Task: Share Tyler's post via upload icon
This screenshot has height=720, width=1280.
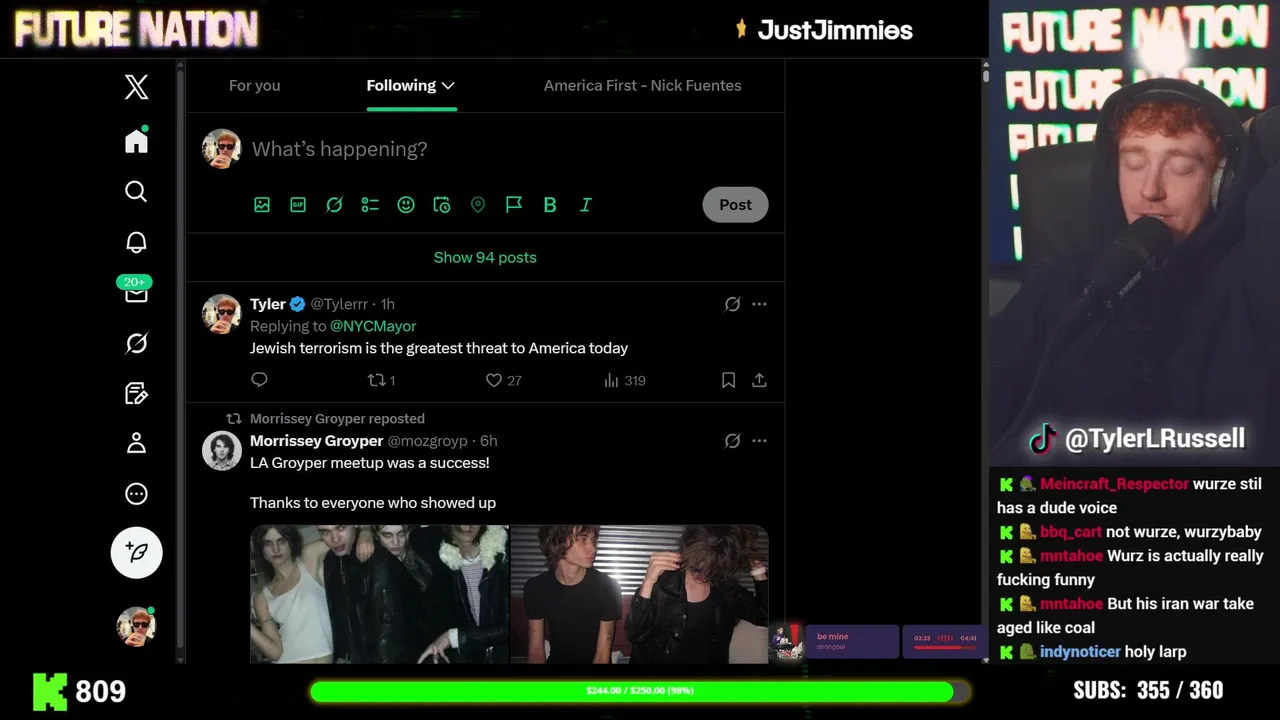Action: click(x=760, y=380)
